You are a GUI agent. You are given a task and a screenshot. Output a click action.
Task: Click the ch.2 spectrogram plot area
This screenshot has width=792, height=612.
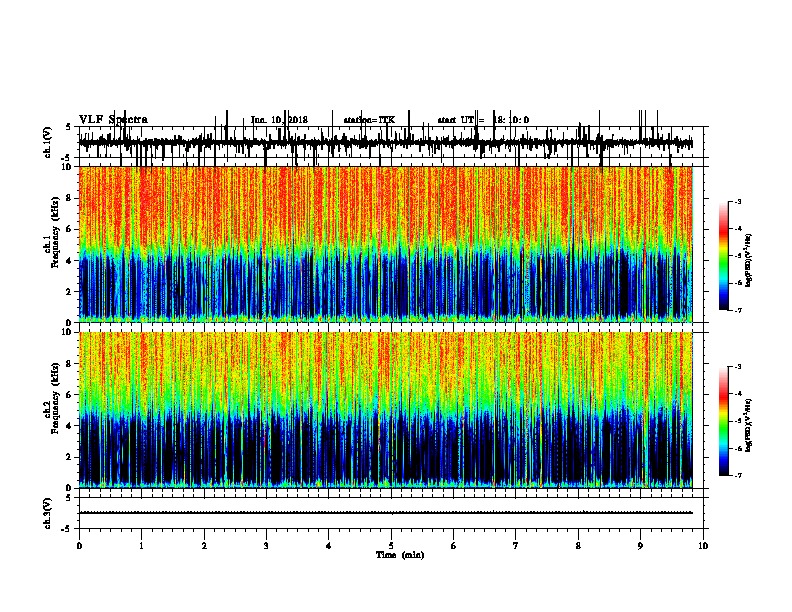point(386,410)
